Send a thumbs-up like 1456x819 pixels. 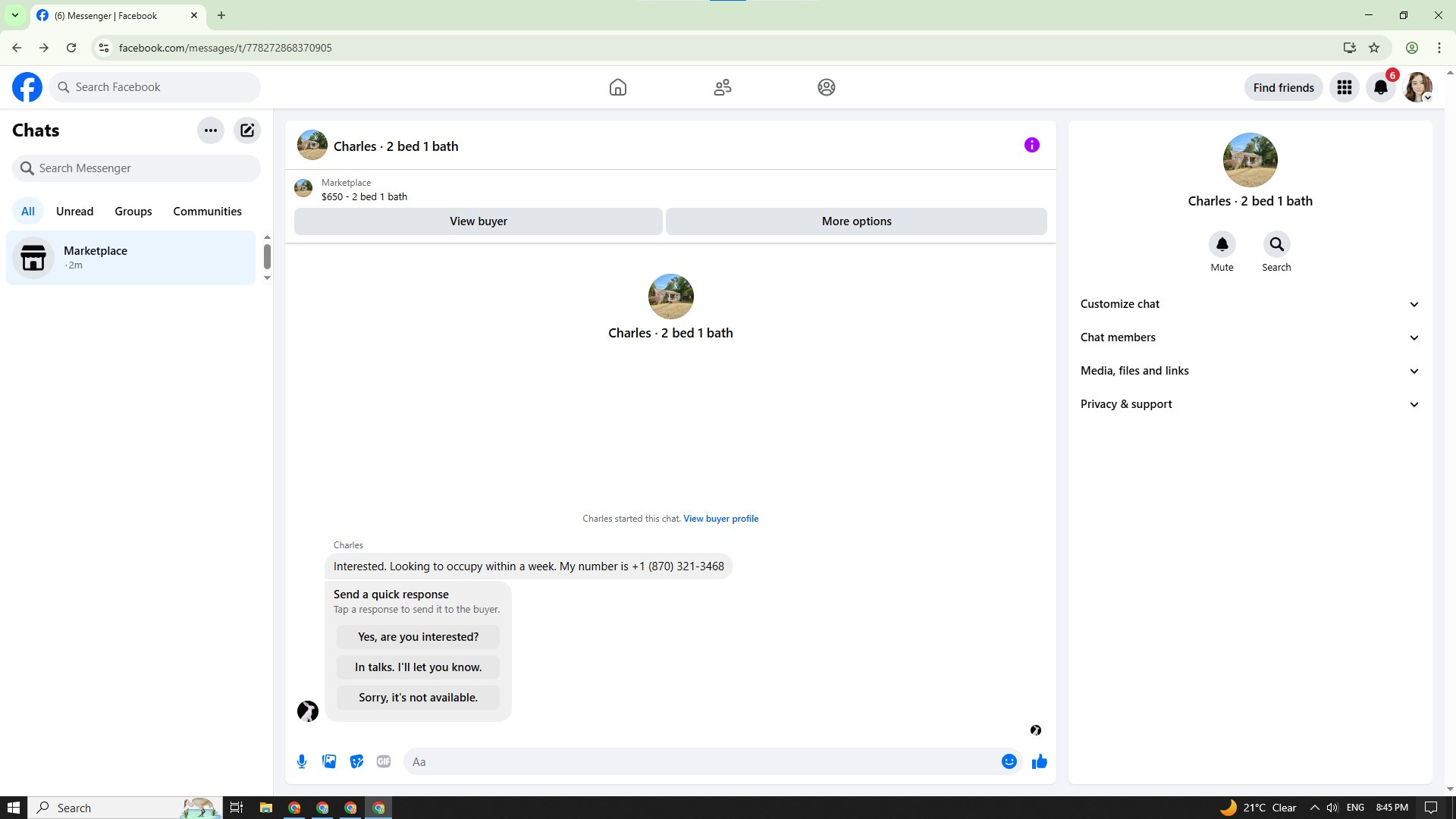1039,761
